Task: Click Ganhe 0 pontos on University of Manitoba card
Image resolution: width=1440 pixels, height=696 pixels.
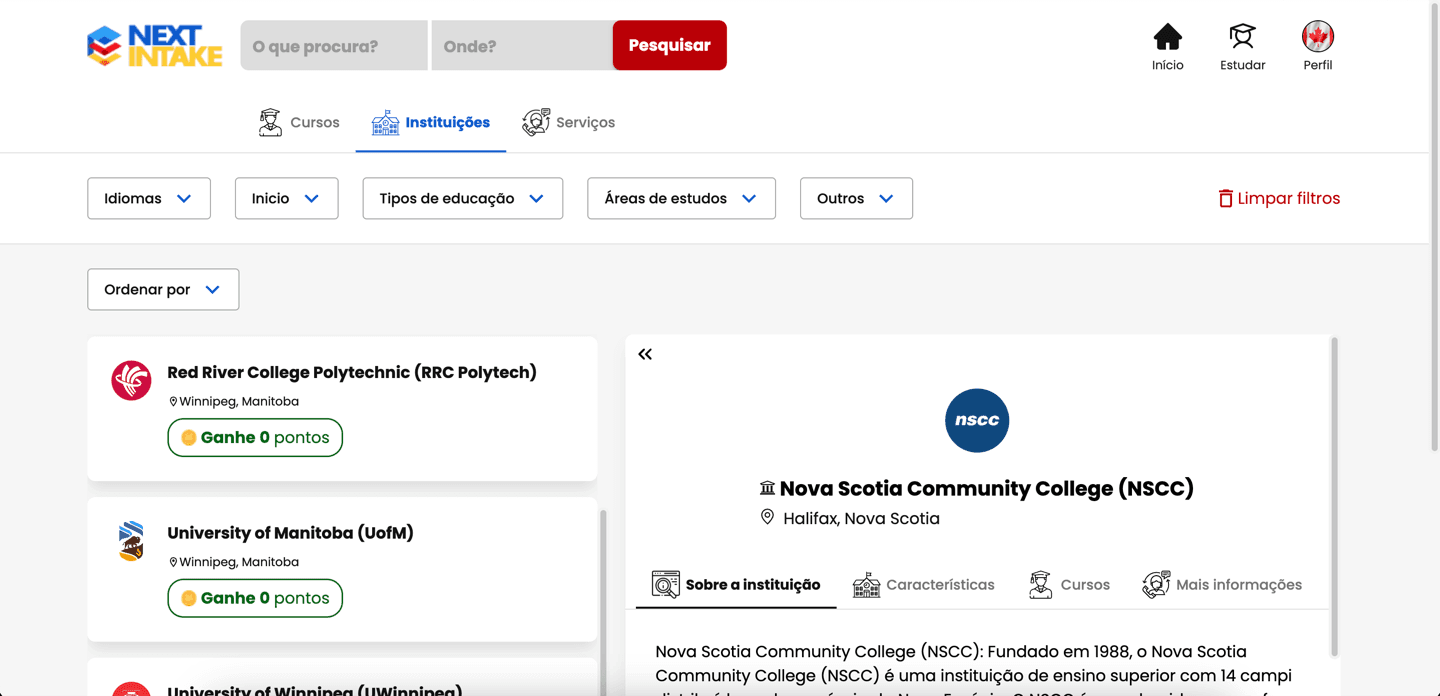Action: point(255,598)
